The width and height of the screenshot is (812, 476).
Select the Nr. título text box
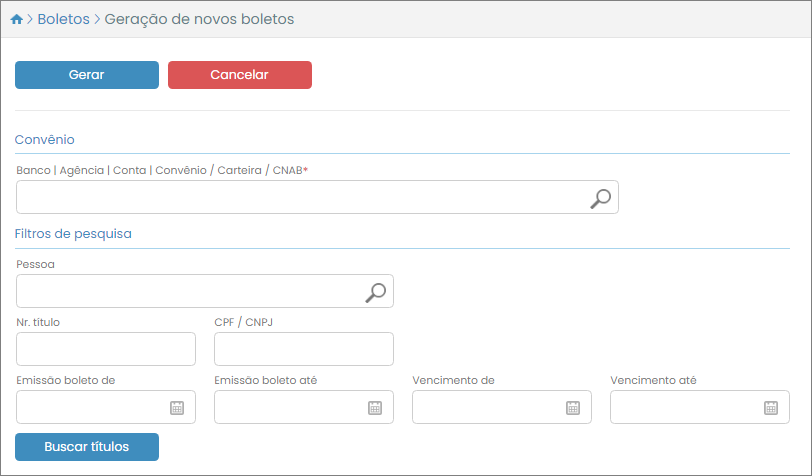pos(106,349)
